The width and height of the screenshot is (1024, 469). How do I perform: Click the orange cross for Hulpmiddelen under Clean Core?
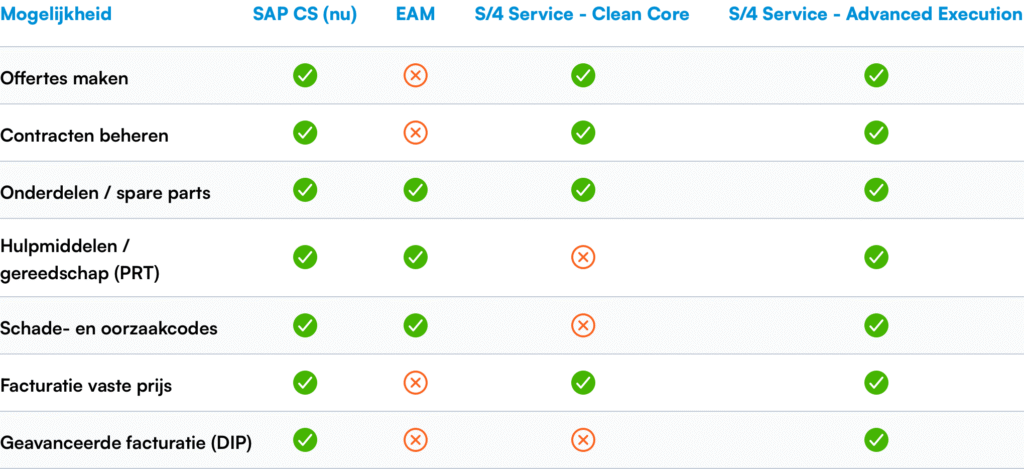coord(583,257)
